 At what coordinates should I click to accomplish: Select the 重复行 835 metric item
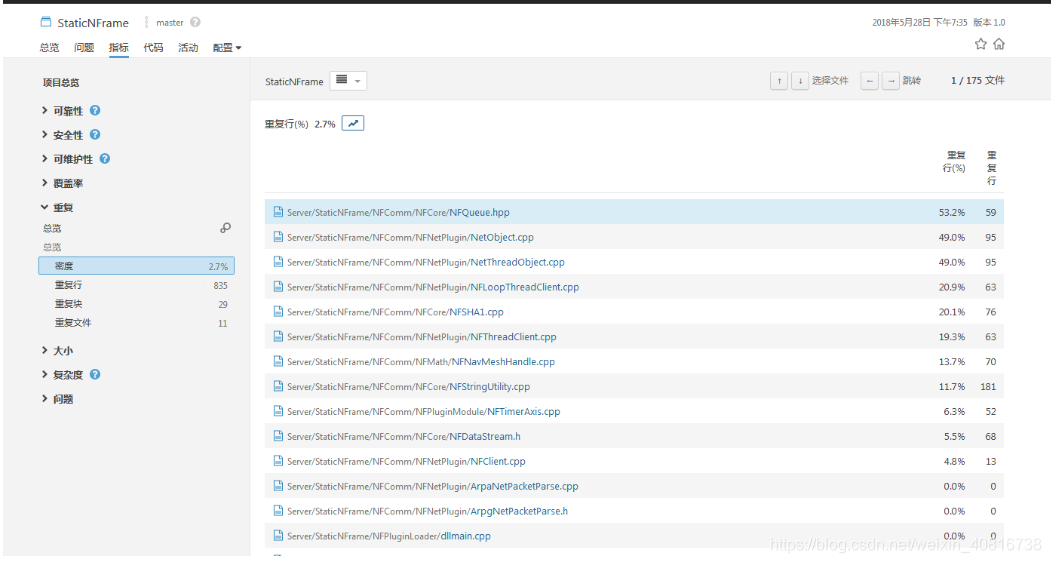click(x=137, y=285)
